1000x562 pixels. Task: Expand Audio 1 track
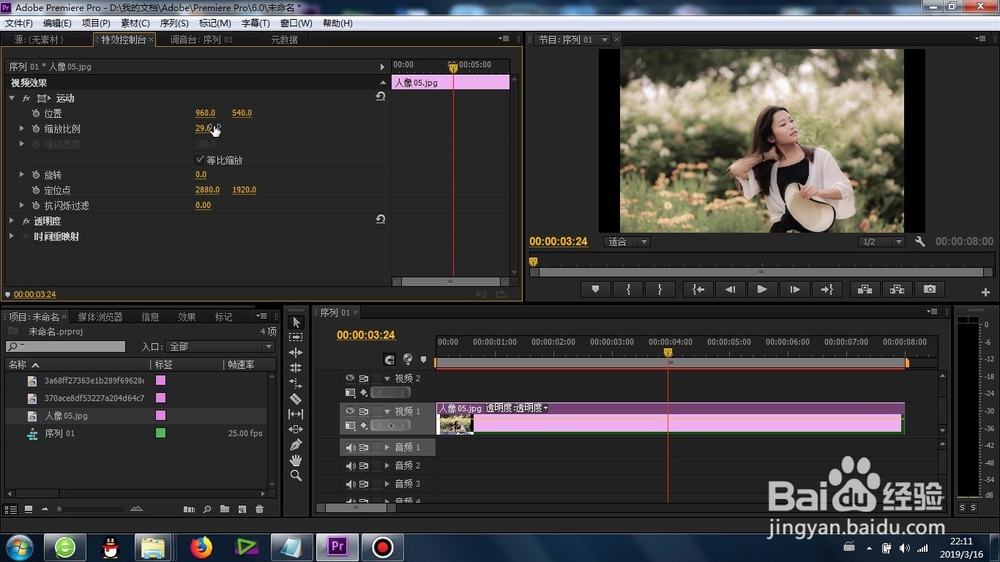387,447
